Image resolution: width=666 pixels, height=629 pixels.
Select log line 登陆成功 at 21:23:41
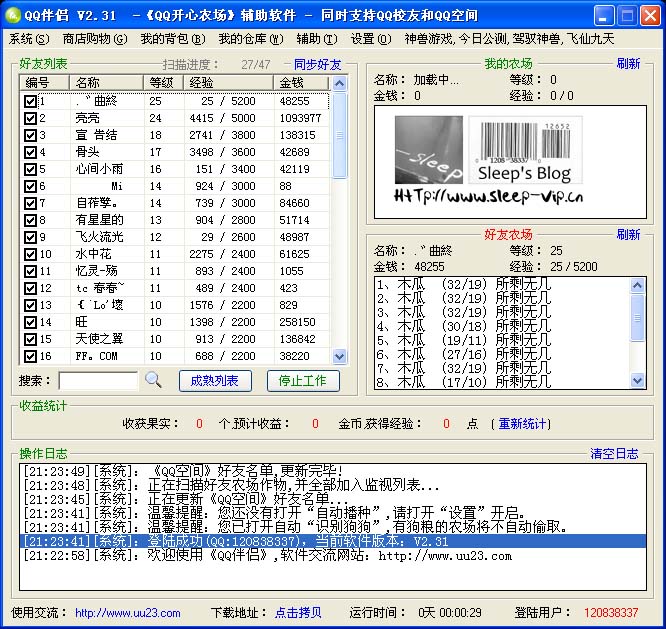coord(333,541)
